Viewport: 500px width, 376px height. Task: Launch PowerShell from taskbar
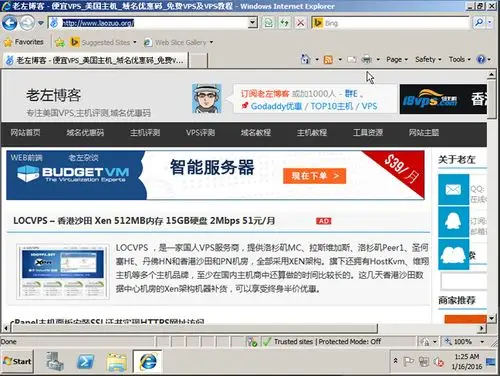(85, 362)
